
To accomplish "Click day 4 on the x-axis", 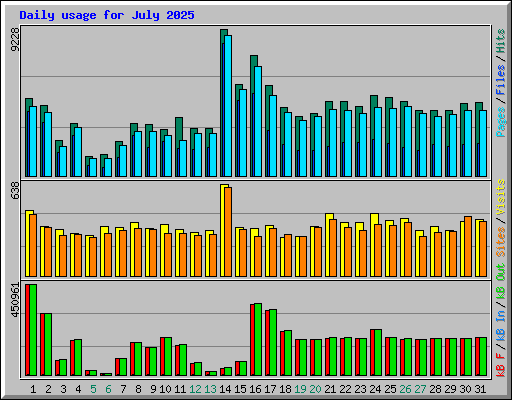I will coord(78,389).
